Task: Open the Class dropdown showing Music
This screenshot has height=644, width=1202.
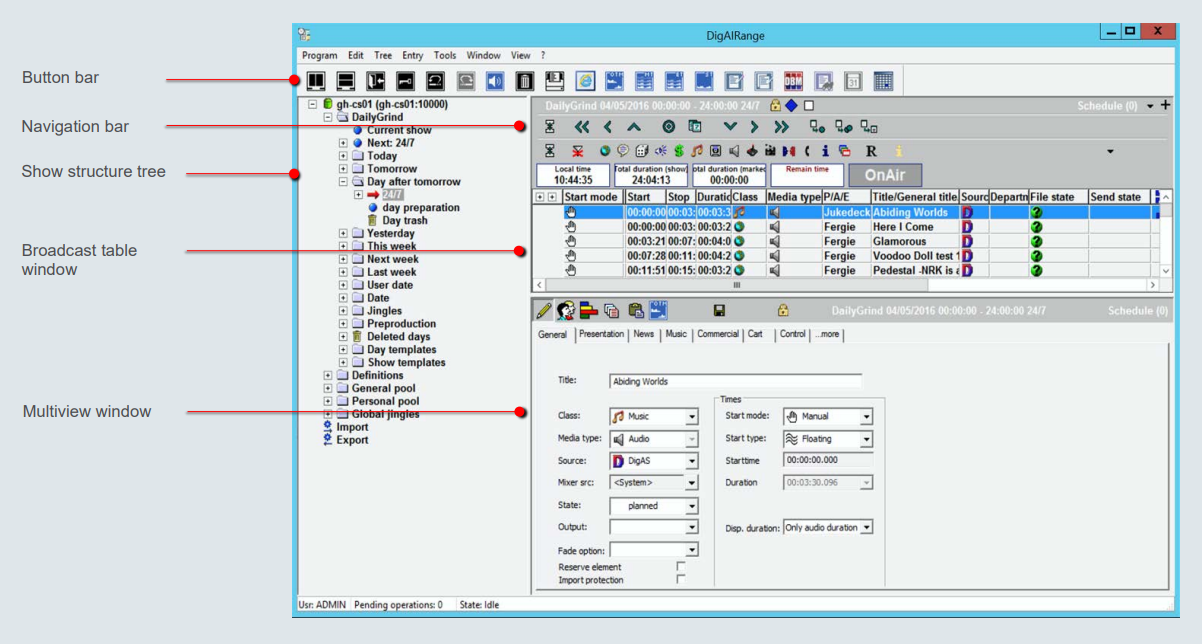Action: pos(654,417)
